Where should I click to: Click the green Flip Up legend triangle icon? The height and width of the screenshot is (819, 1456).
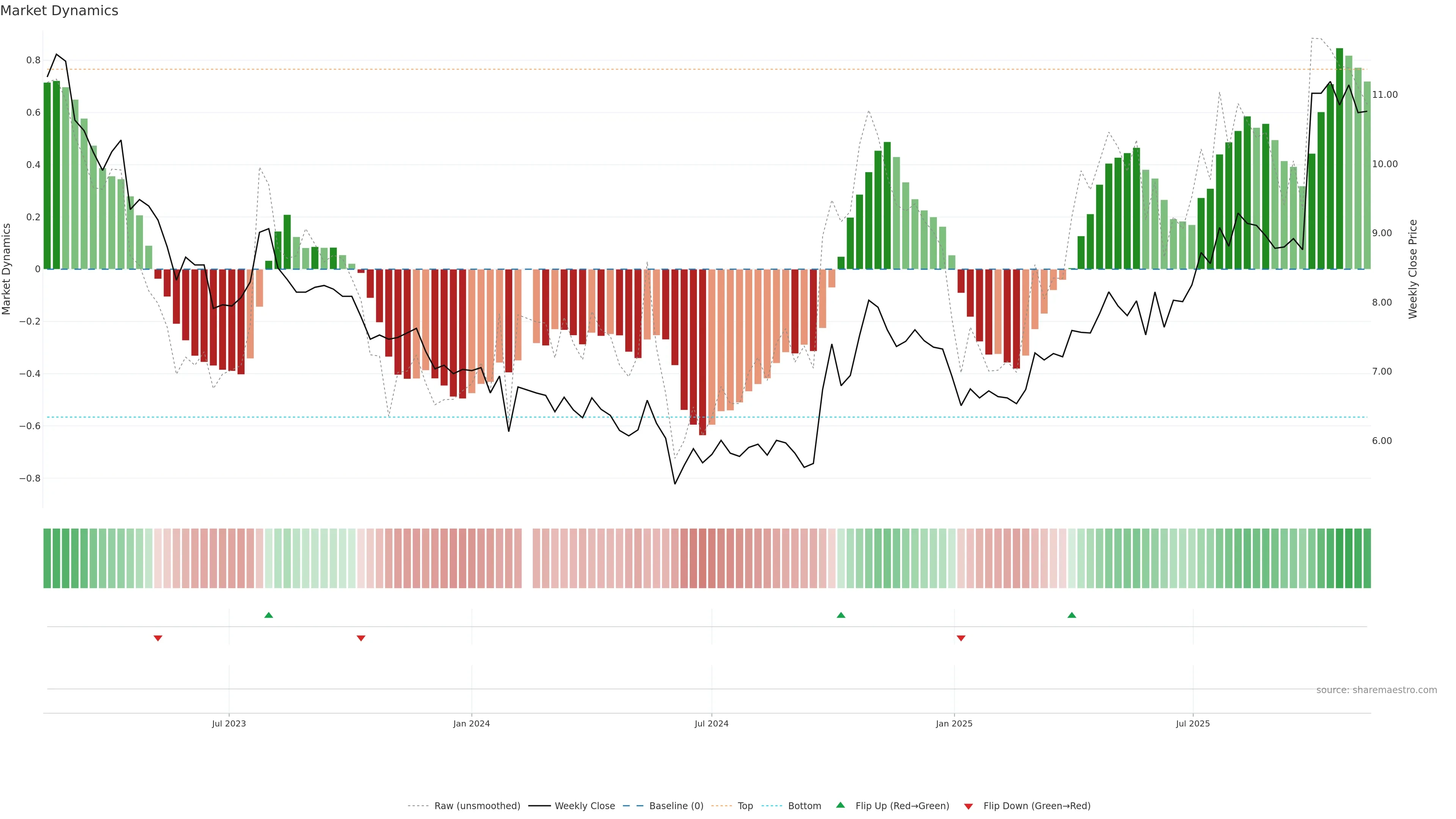tap(840, 805)
